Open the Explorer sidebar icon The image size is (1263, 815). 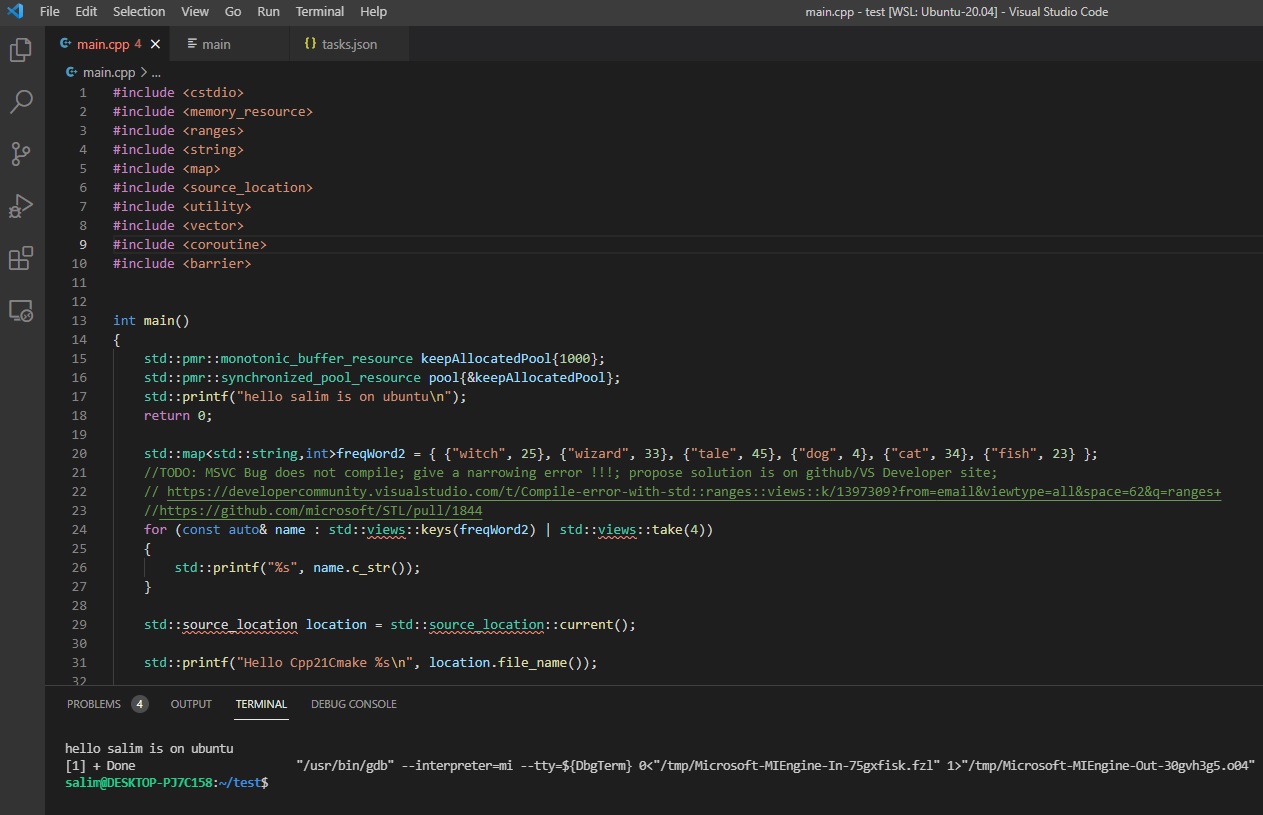[21, 49]
